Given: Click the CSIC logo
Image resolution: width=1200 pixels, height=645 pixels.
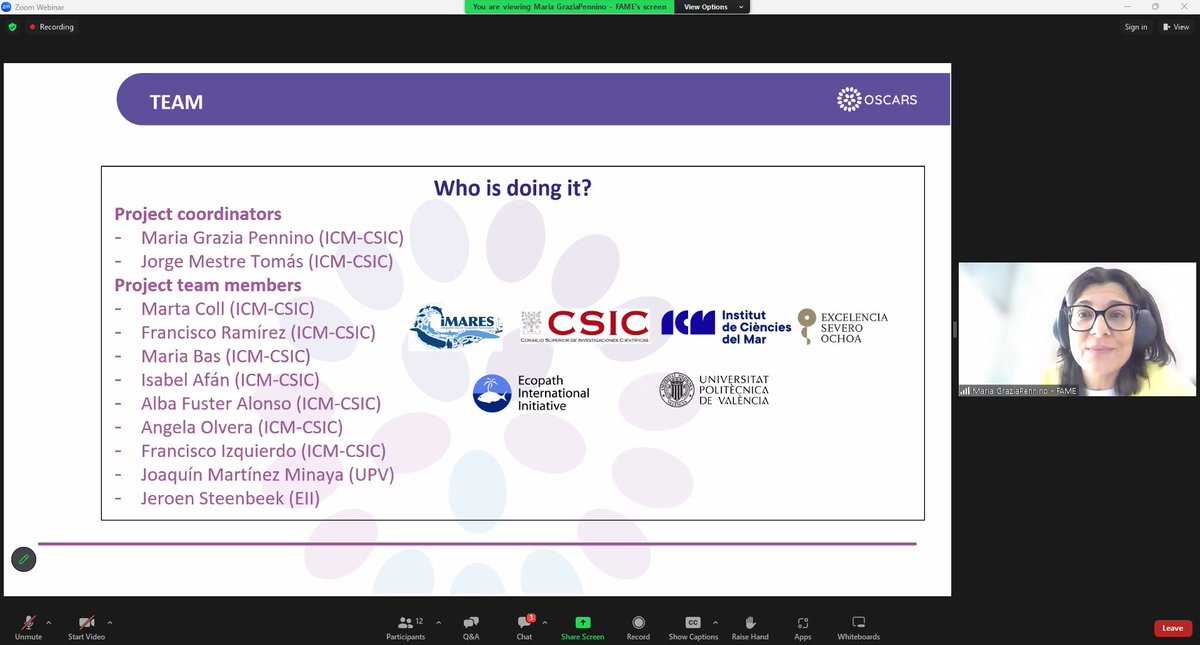Looking at the screenshot, I should (584, 326).
